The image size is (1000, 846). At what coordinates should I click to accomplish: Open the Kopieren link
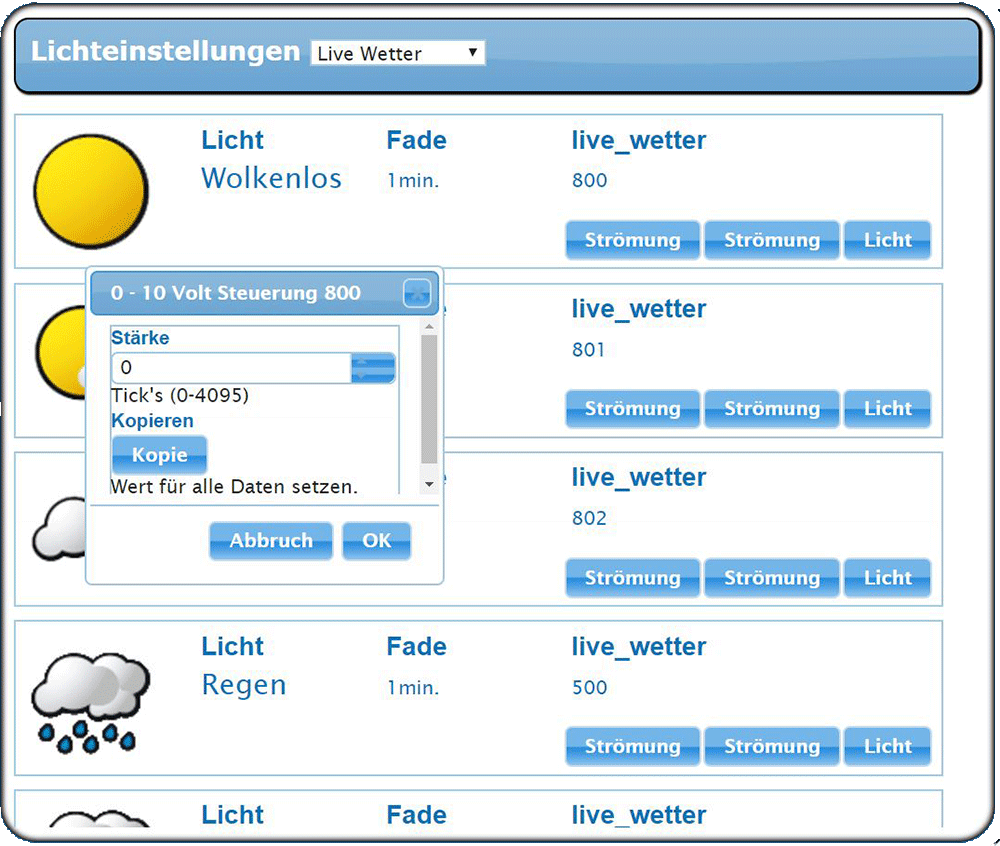[152, 421]
